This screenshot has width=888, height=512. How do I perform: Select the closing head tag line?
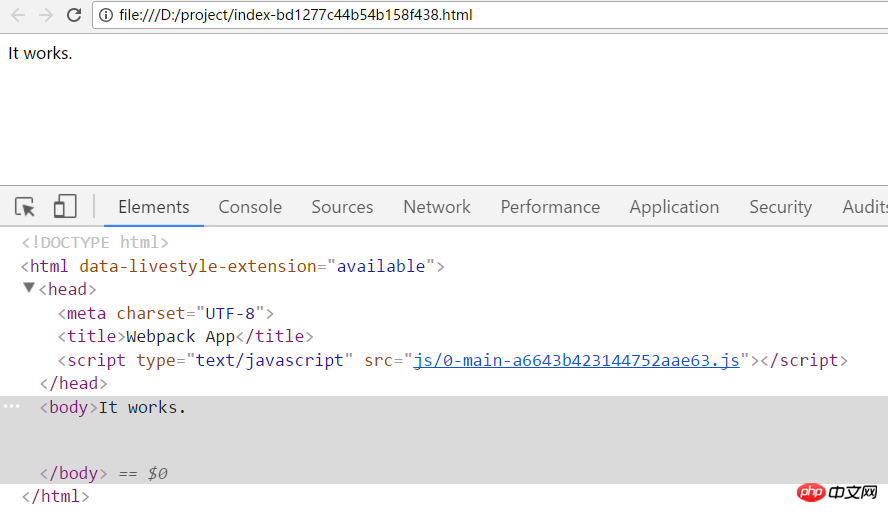coord(73,383)
